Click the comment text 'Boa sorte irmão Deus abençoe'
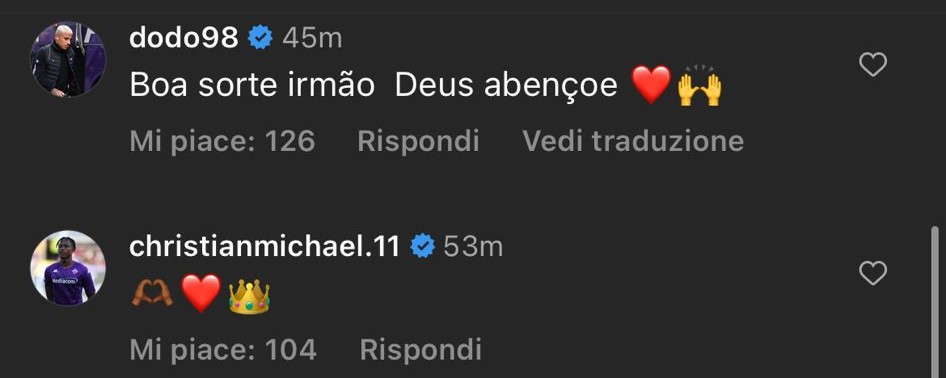946x378 pixels. click(373, 86)
